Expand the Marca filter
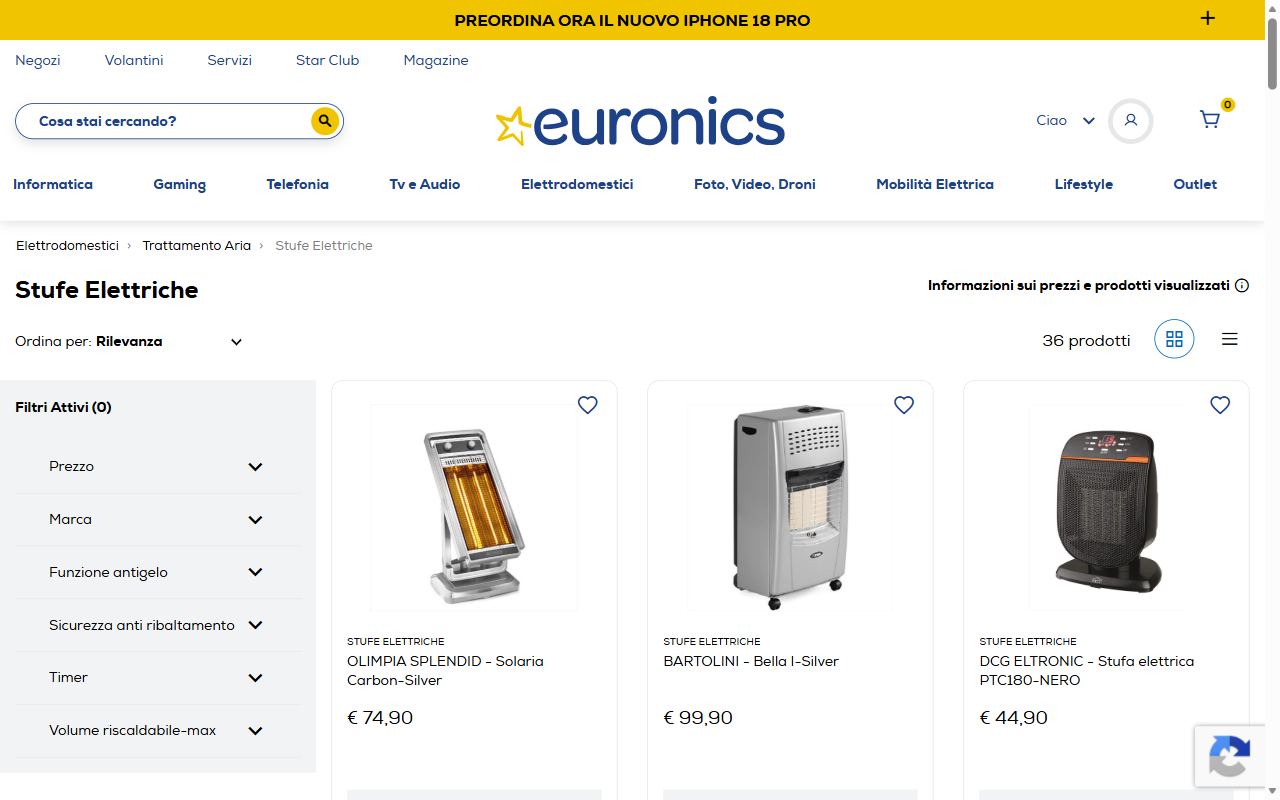The width and height of the screenshot is (1280, 800). tap(158, 519)
